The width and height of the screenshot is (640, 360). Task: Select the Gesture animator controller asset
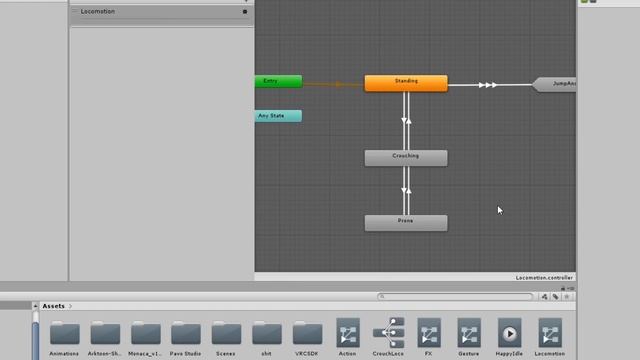469,337
